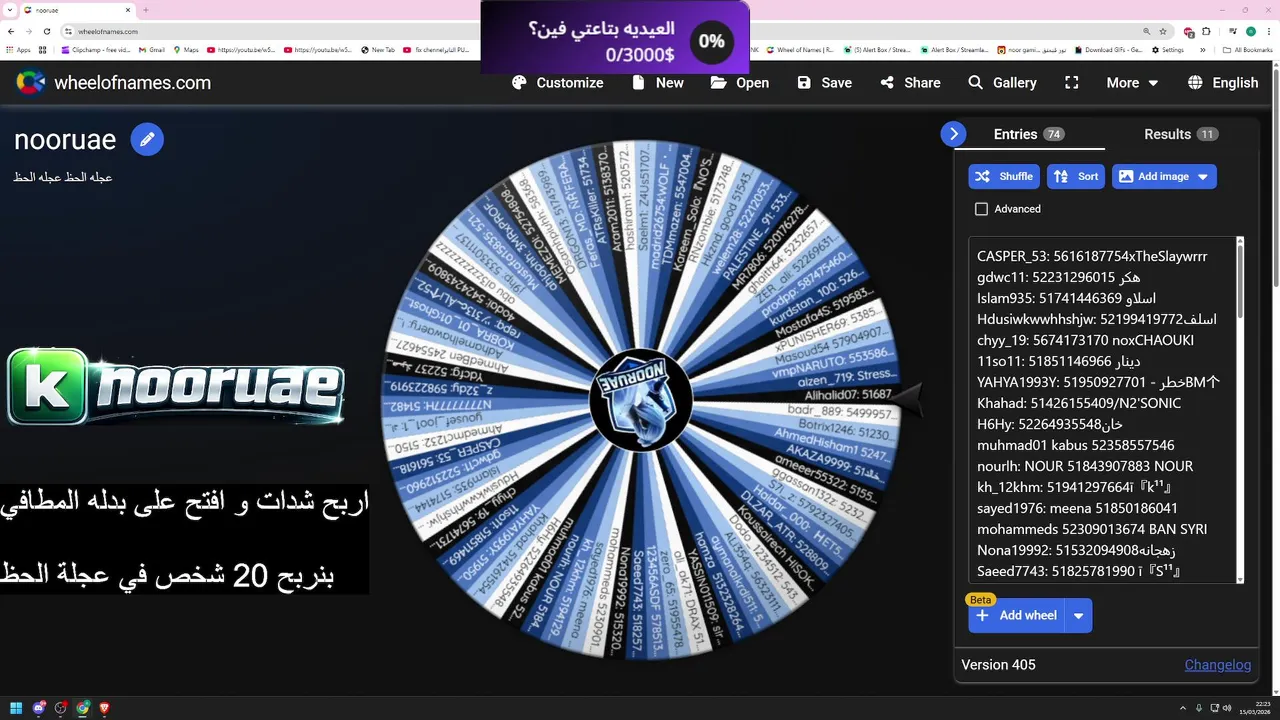The height and width of the screenshot is (720, 1280).
Task: Open Gmail bookmark
Action: [151, 49]
